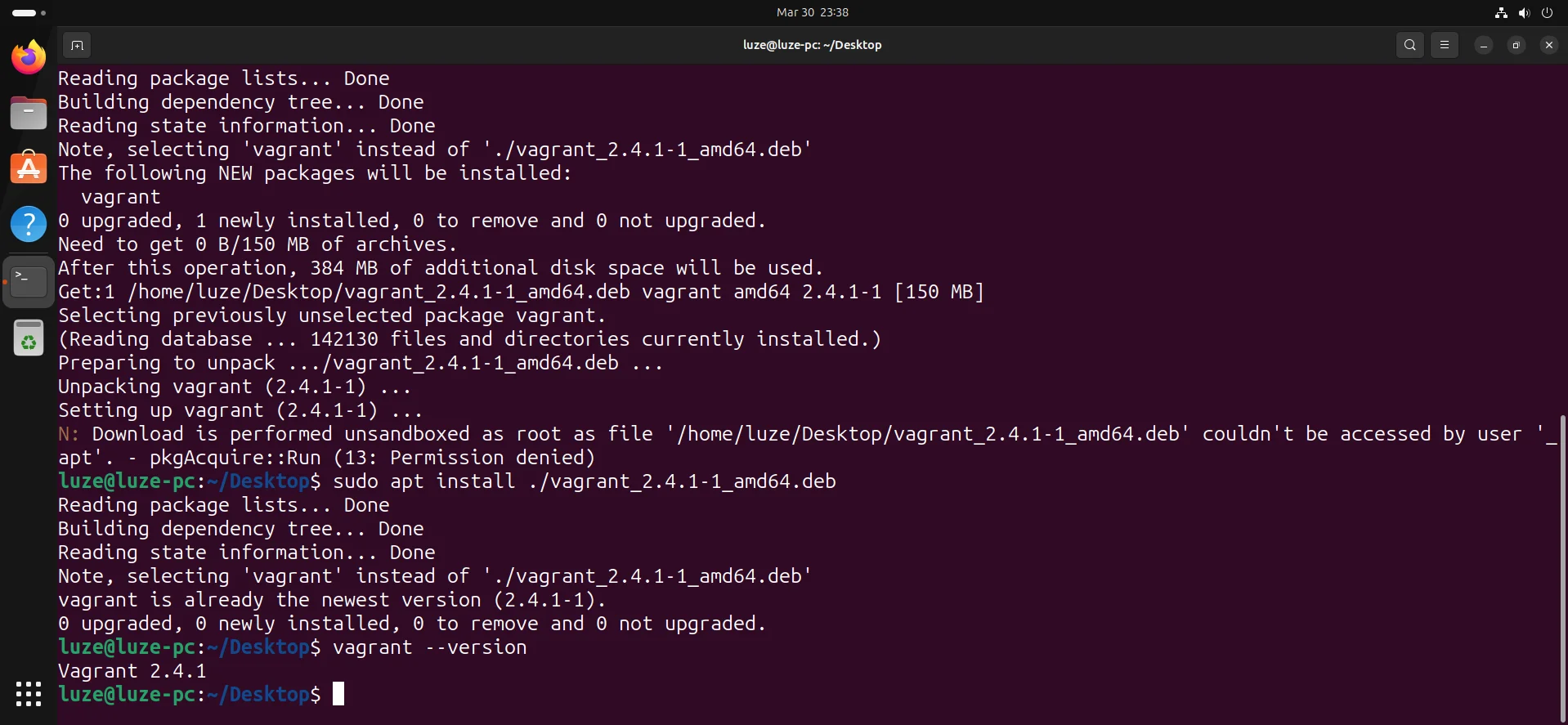
Task: Click the volume icon in top bar
Action: [1524, 12]
